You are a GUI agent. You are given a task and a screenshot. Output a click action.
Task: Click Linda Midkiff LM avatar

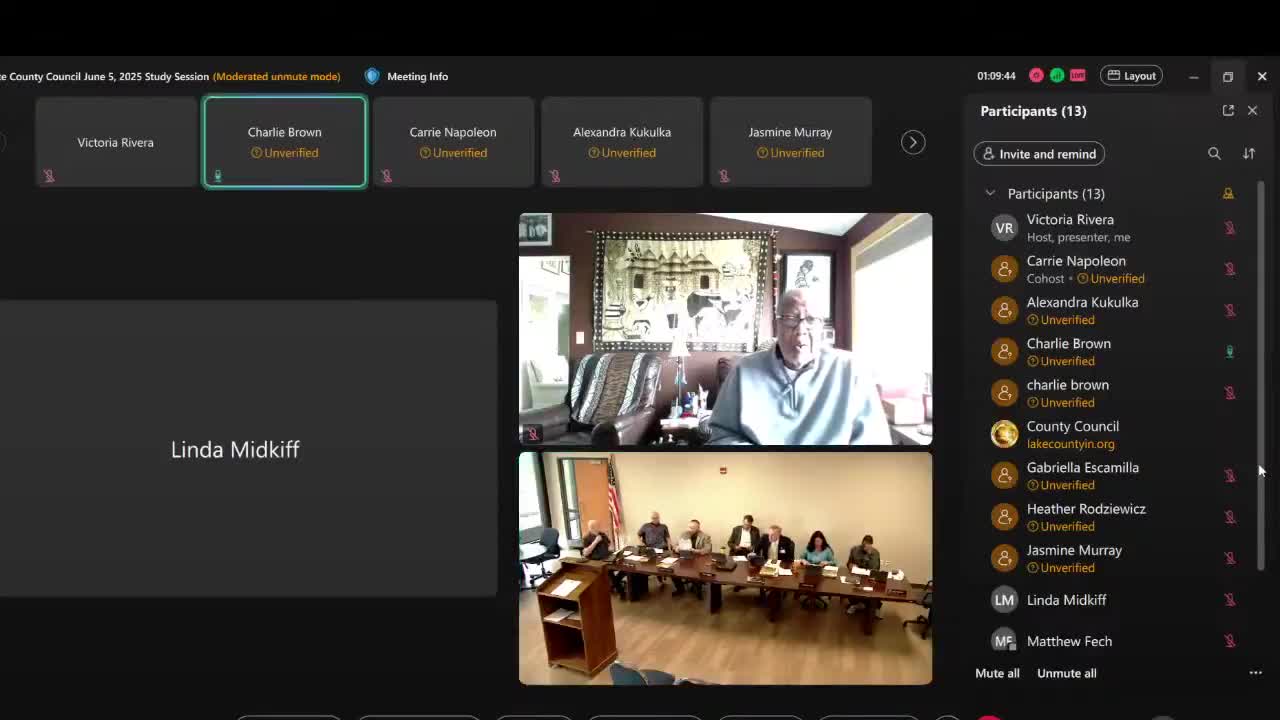(x=1004, y=600)
